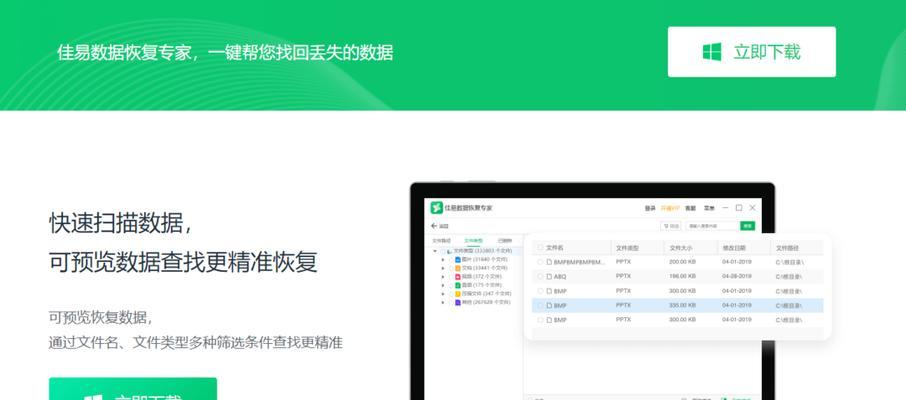This screenshot has width=906, height=400.
Task: Expand the 图片 tree node
Action: tap(443, 260)
